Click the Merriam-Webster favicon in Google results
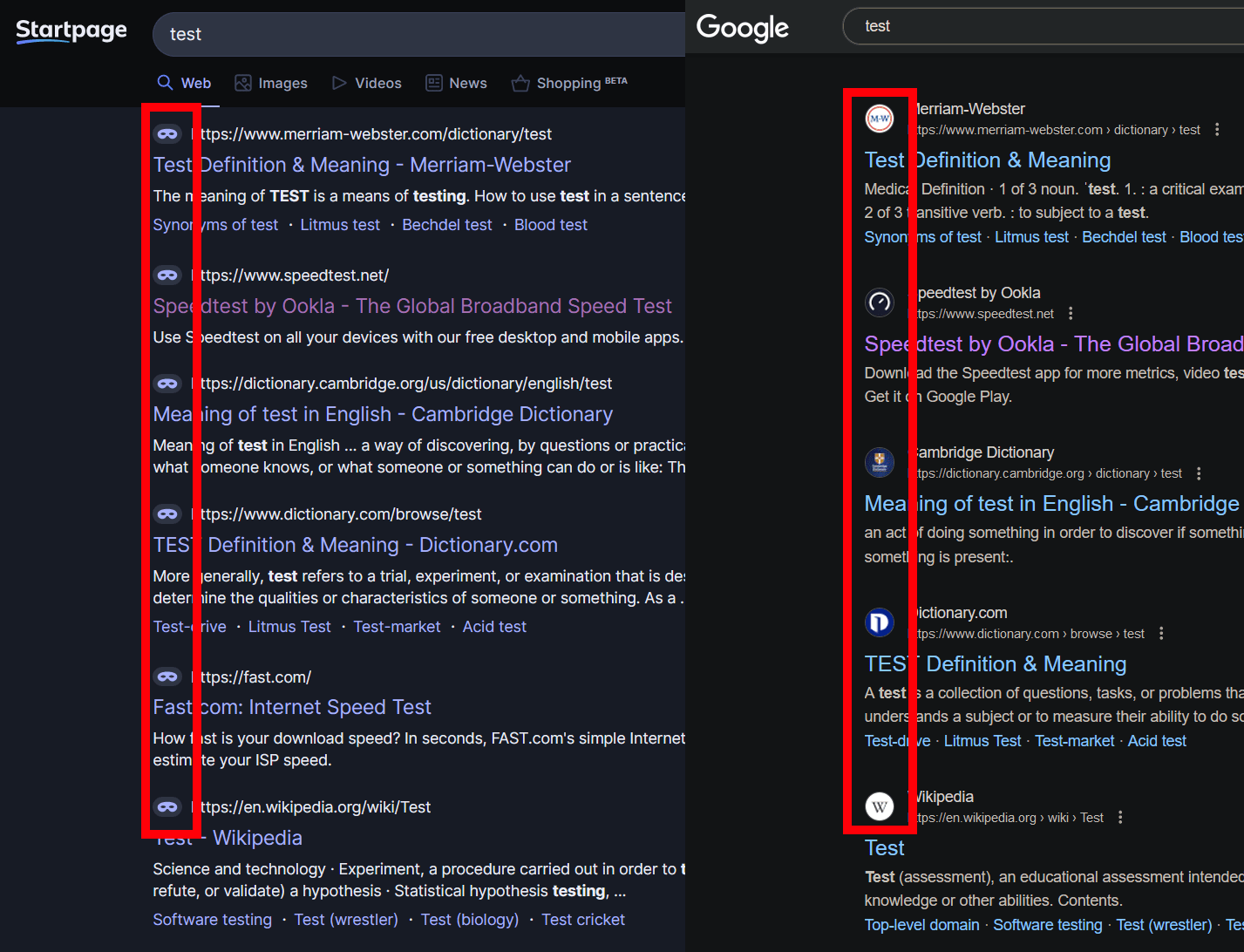Viewport: 1244px width, 952px height. click(x=880, y=118)
